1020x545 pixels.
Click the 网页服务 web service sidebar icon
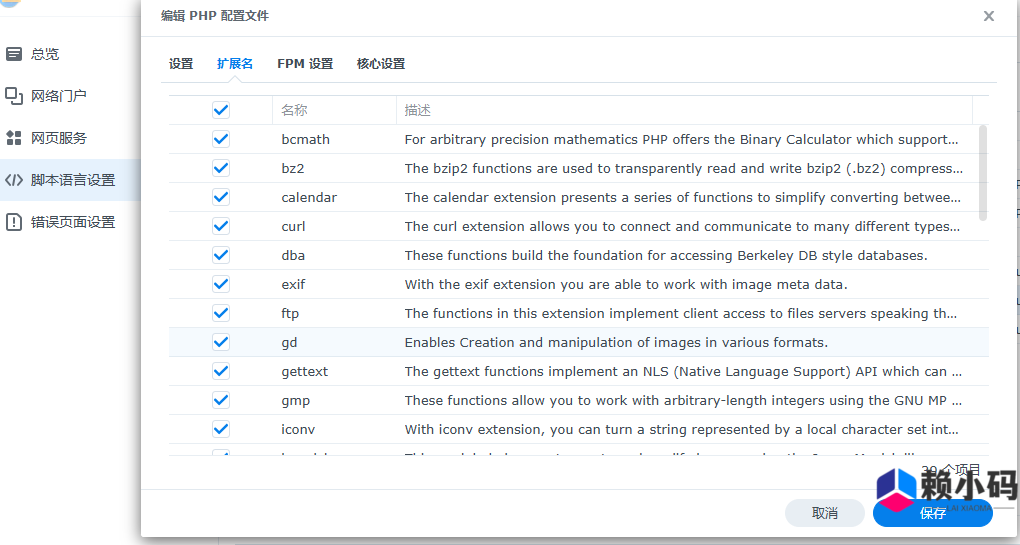[x=14, y=138]
